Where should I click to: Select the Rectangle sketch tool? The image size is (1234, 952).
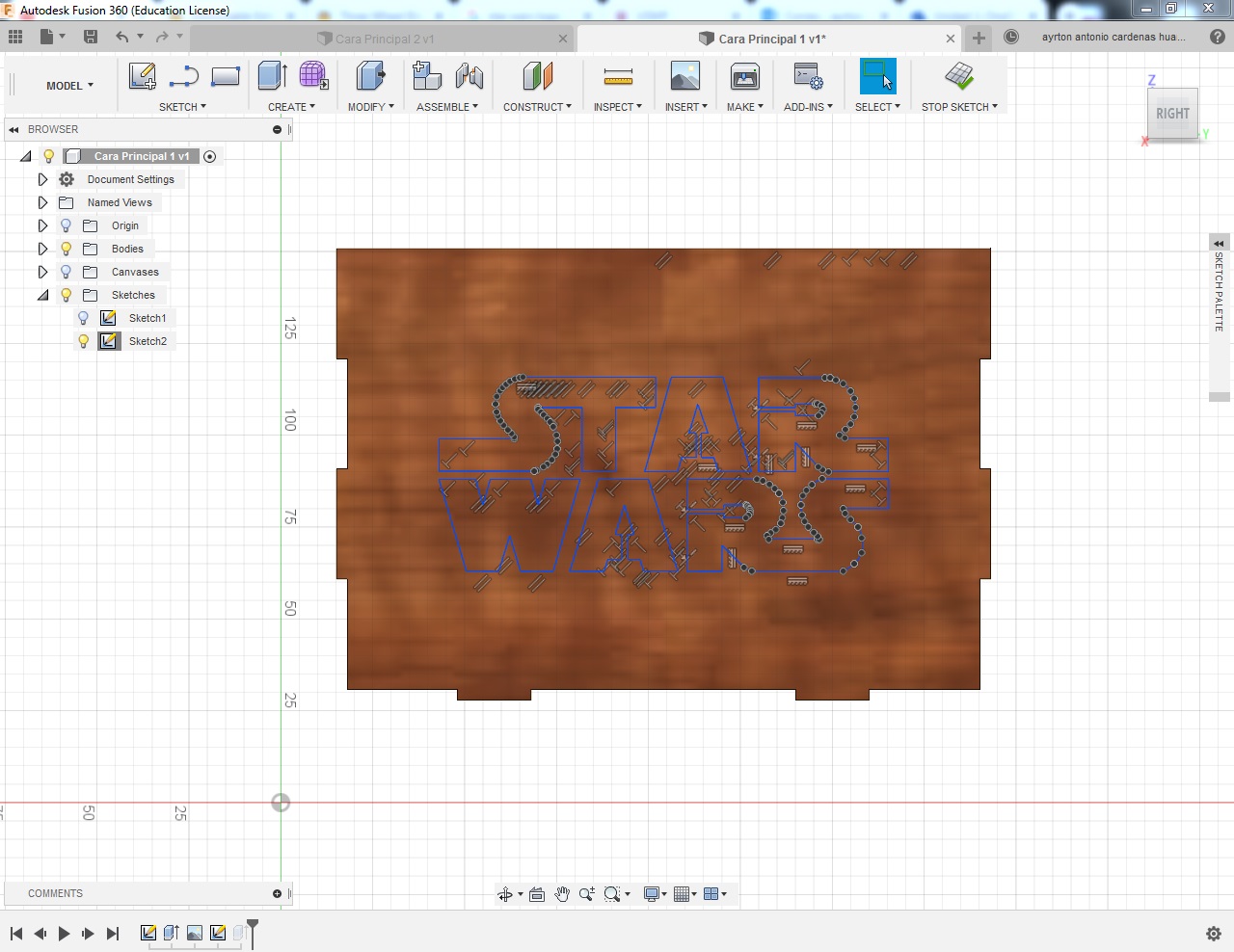[x=226, y=76]
